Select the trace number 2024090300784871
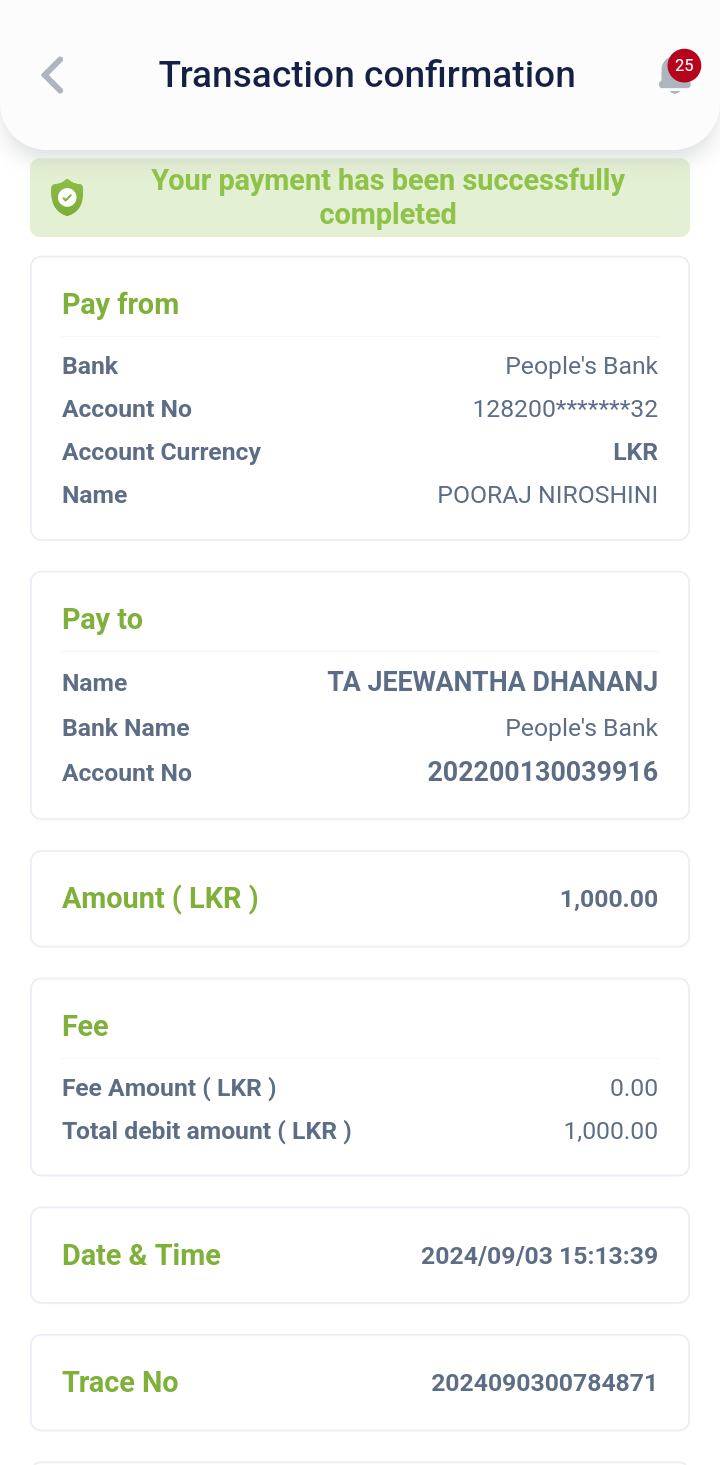This screenshot has height=1465, width=720. click(544, 1383)
